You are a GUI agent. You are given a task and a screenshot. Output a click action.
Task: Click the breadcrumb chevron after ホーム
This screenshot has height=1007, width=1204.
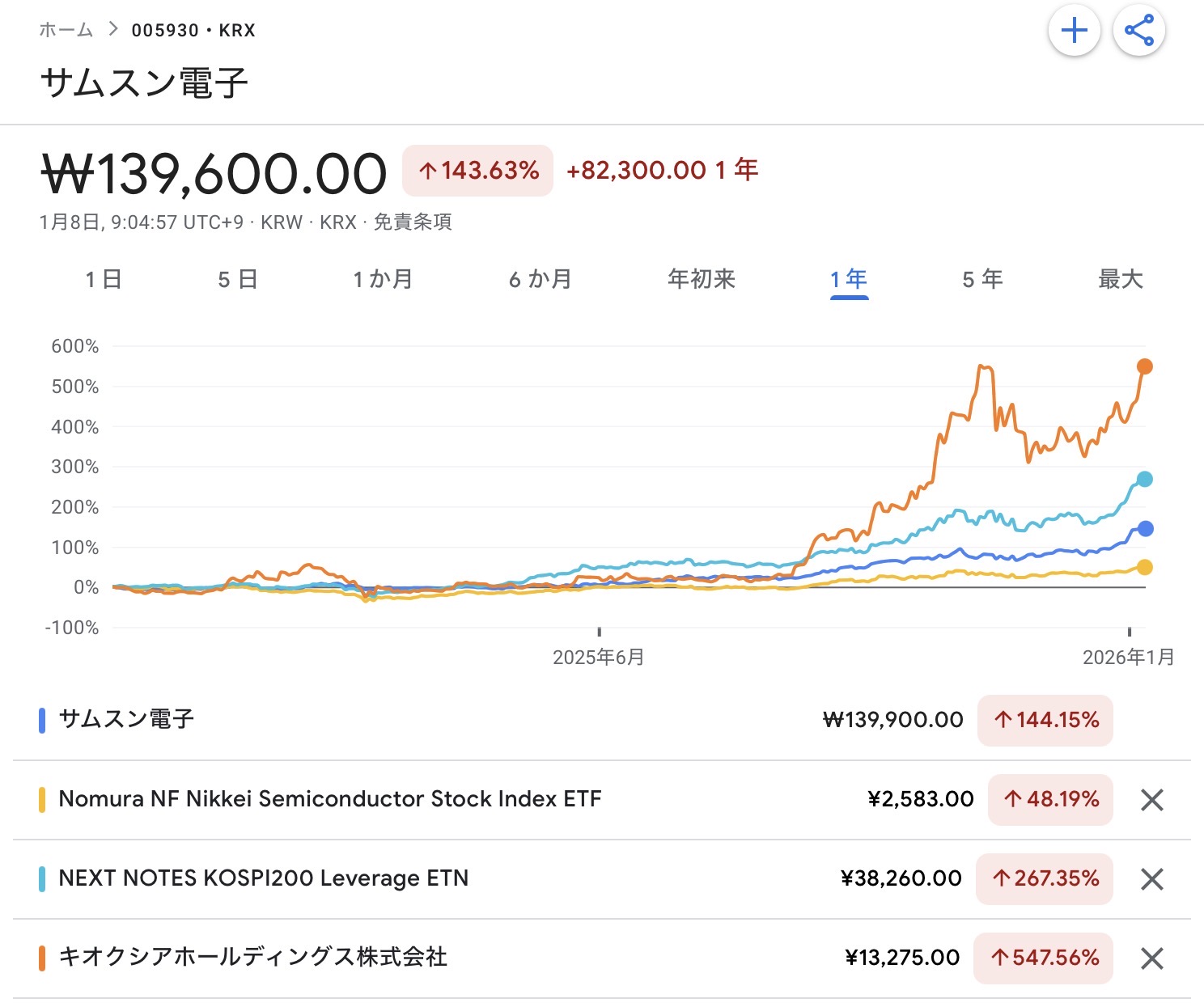pyautogui.click(x=113, y=30)
